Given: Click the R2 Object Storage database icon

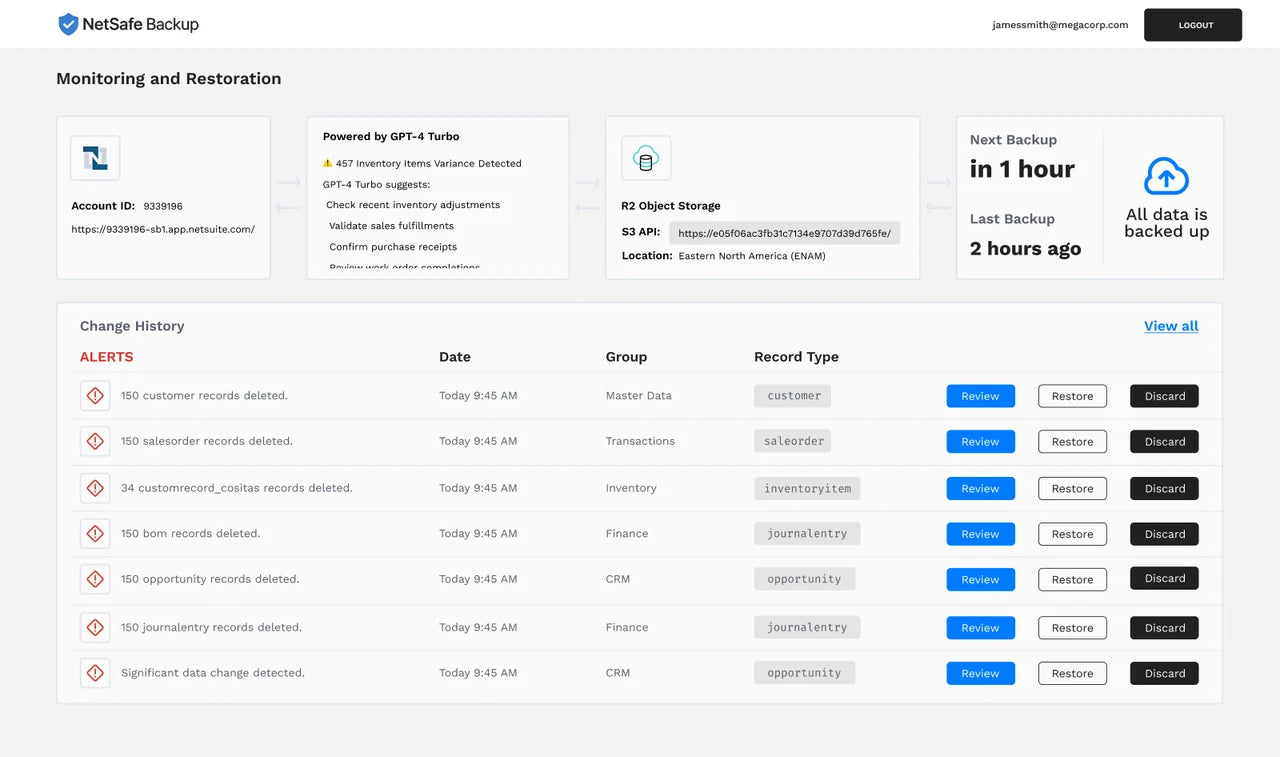Looking at the screenshot, I should pyautogui.click(x=646, y=158).
